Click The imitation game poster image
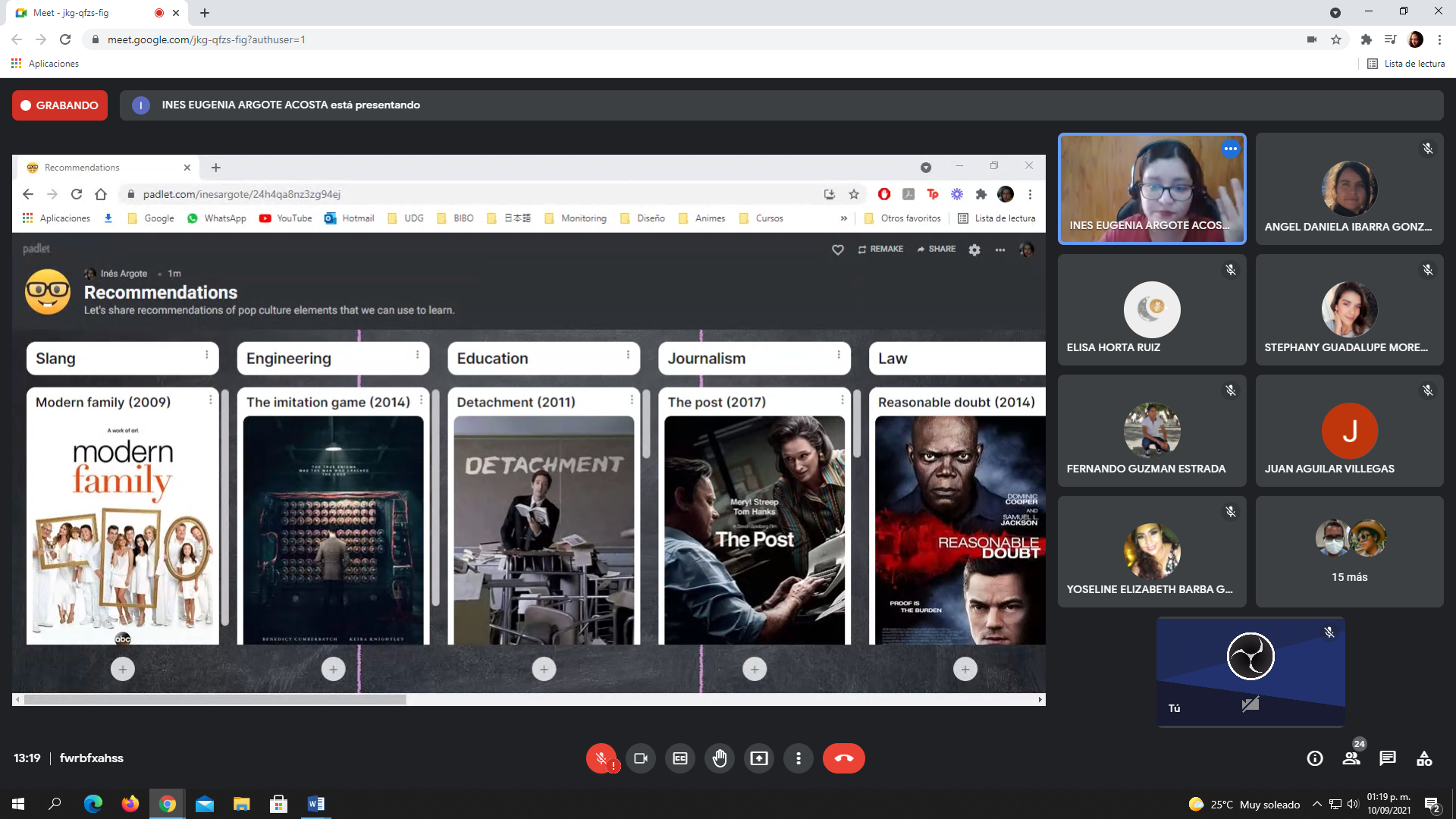The height and width of the screenshot is (819, 1456). tap(334, 530)
